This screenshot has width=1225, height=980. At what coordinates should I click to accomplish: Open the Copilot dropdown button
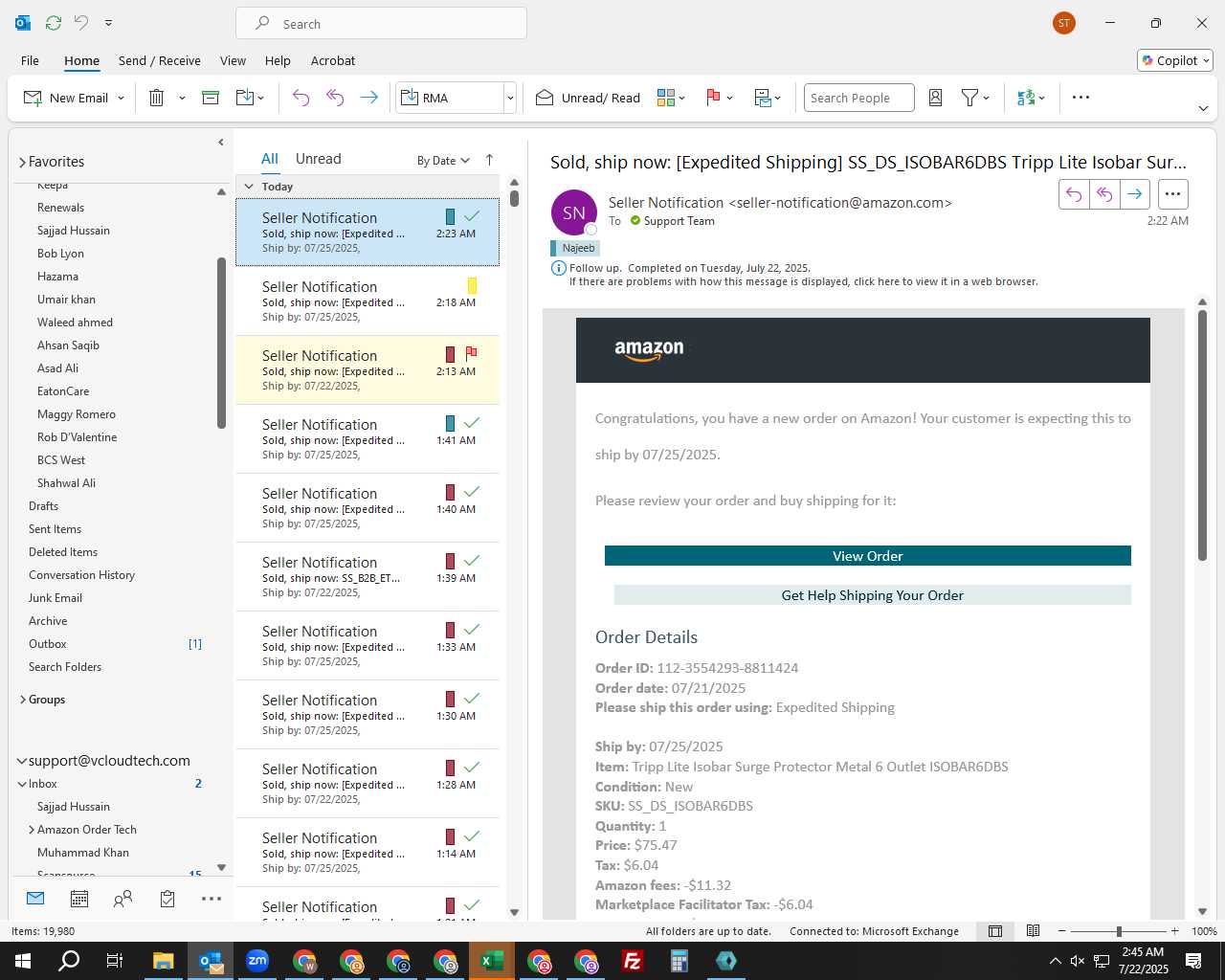pos(1175,60)
